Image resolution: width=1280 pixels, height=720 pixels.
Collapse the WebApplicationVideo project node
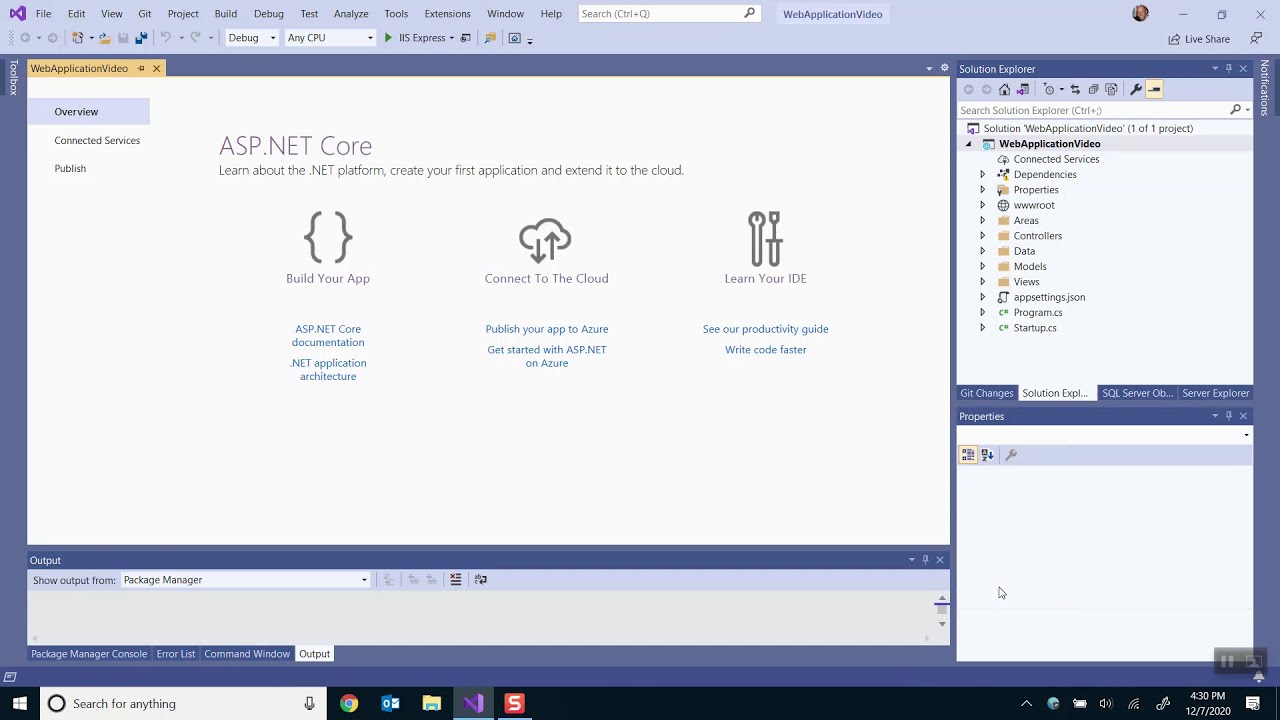968,144
